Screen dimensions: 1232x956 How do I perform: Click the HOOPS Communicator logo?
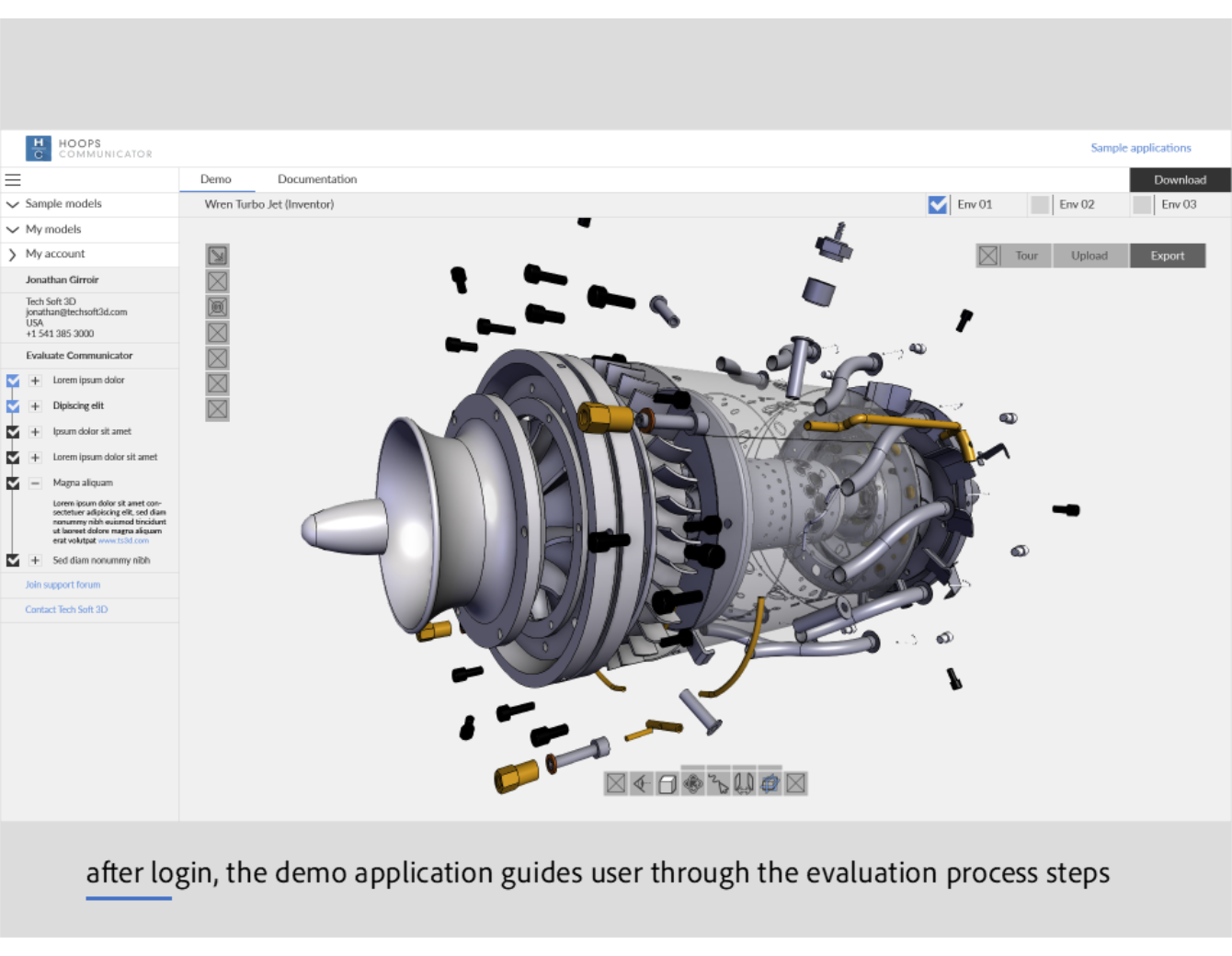point(88,148)
